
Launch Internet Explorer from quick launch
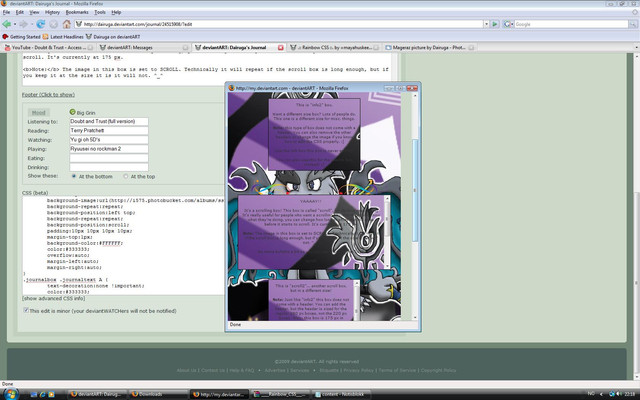pos(42,394)
